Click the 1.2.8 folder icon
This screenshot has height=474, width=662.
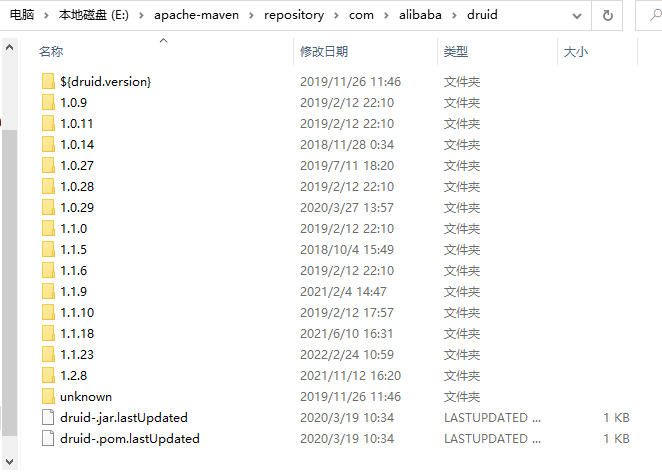point(48,376)
